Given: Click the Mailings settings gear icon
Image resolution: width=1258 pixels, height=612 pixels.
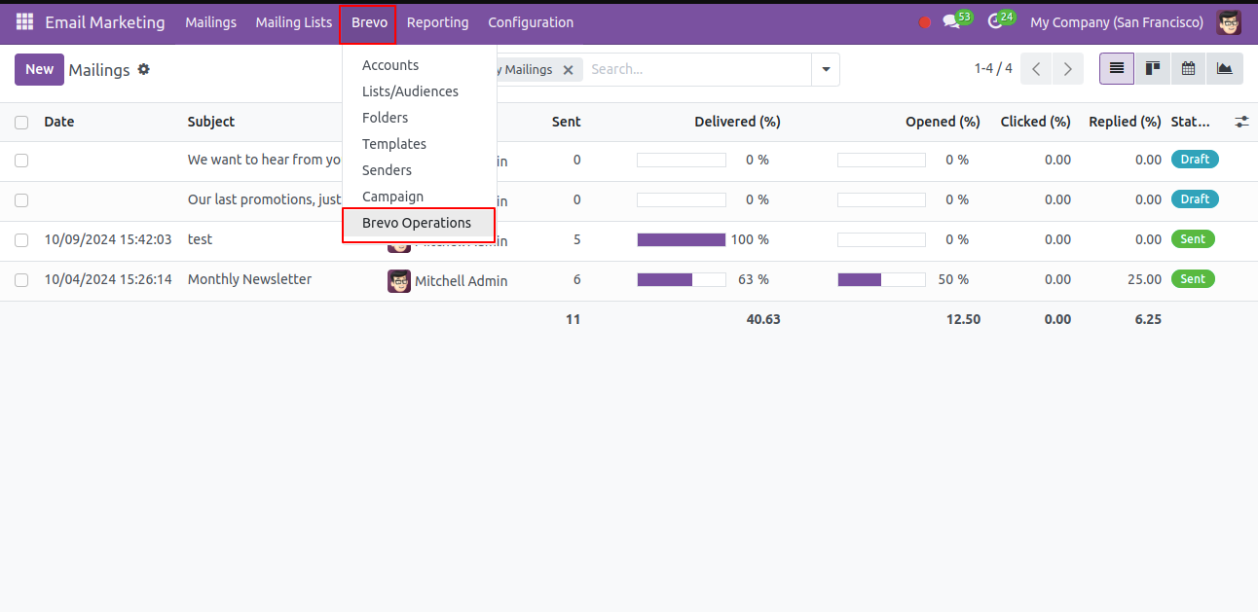Looking at the screenshot, I should point(144,70).
